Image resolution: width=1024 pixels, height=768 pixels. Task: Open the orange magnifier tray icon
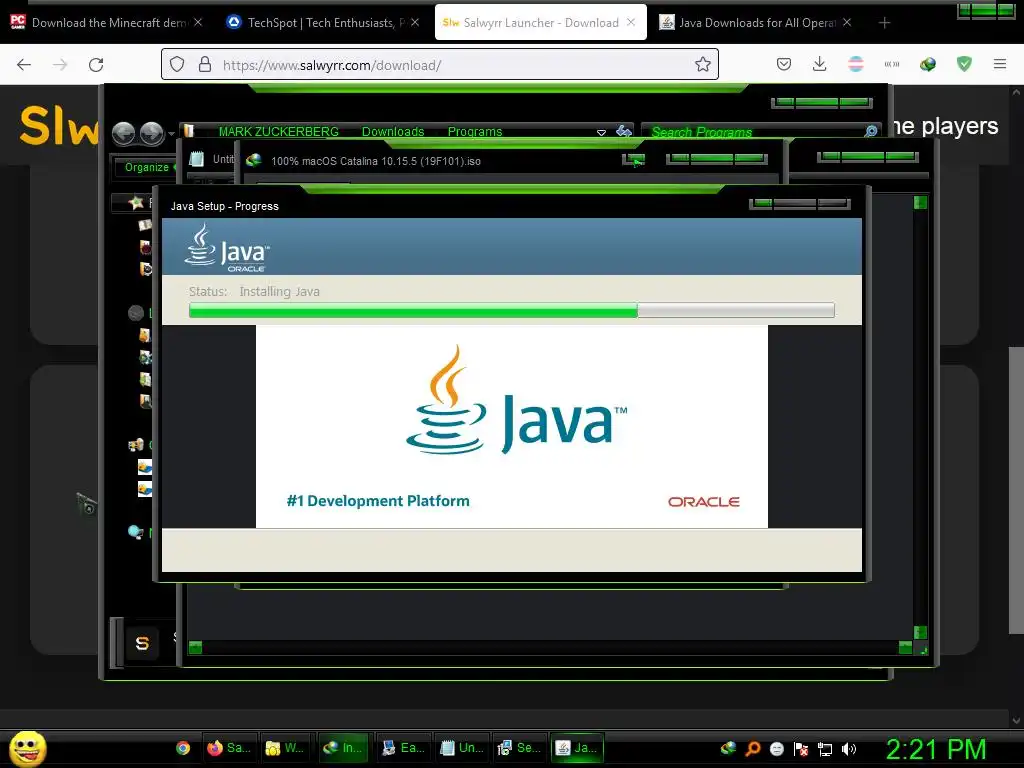752,749
